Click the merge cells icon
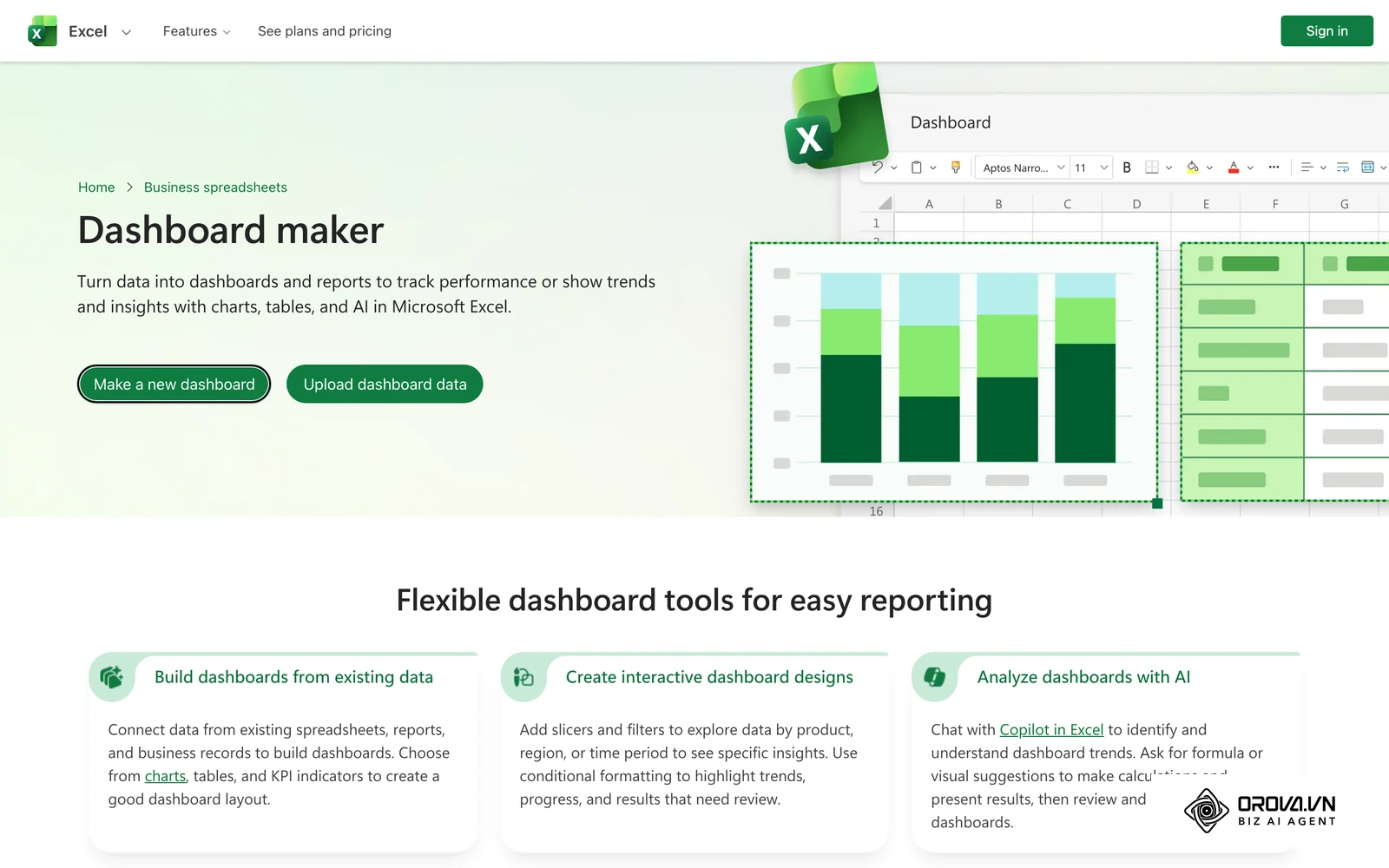Image resolution: width=1389 pixels, height=868 pixels. click(x=1367, y=168)
